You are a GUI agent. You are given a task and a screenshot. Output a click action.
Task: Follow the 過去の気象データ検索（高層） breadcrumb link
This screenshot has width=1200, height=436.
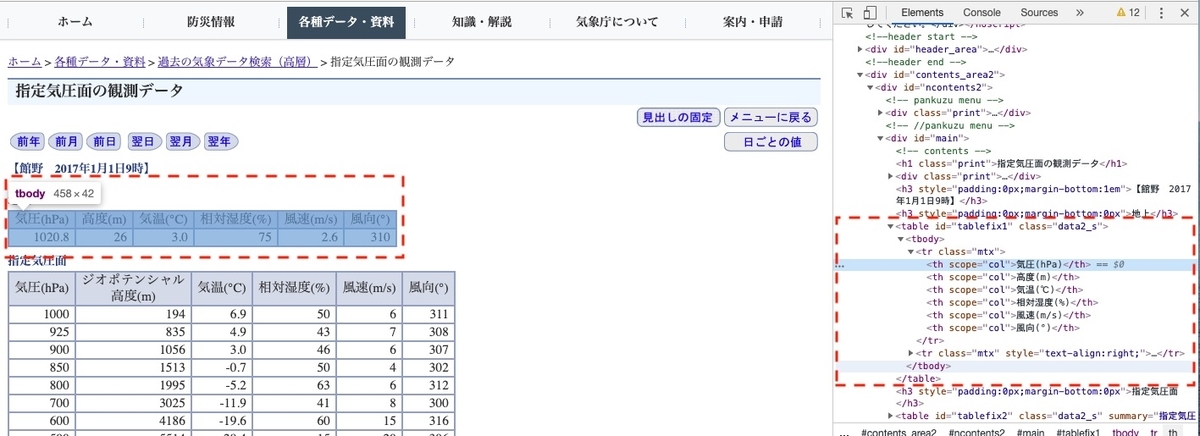tap(238, 62)
